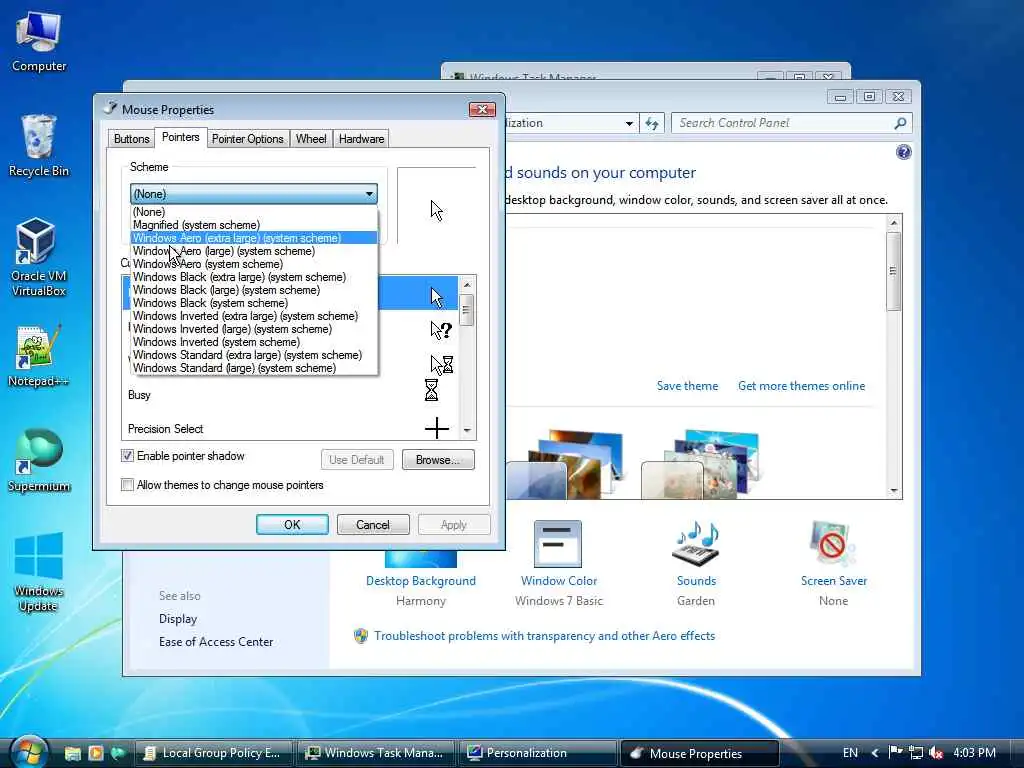Show hidden tray icons arrow
The height and width of the screenshot is (768, 1024).
[875, 753]
